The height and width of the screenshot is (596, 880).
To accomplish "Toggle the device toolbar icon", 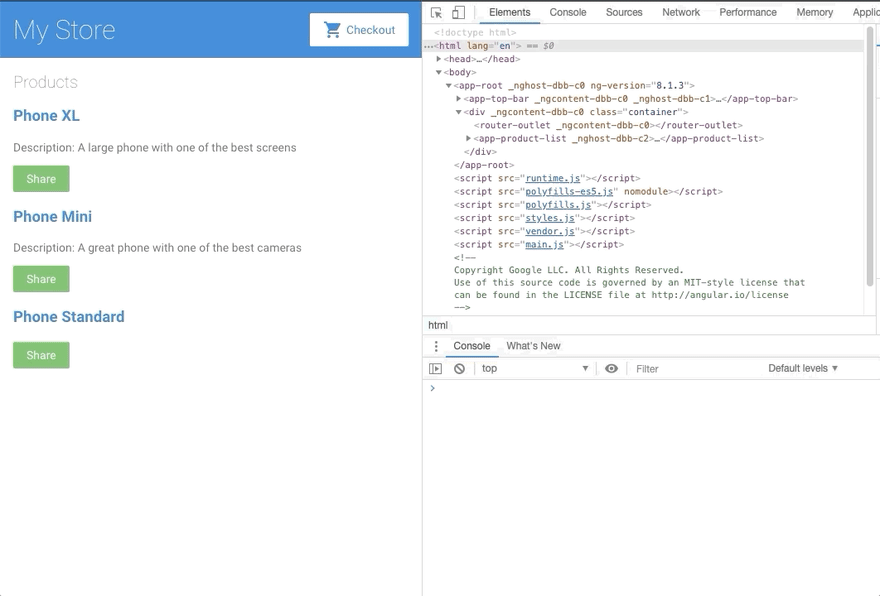I will tap(459, 12).
